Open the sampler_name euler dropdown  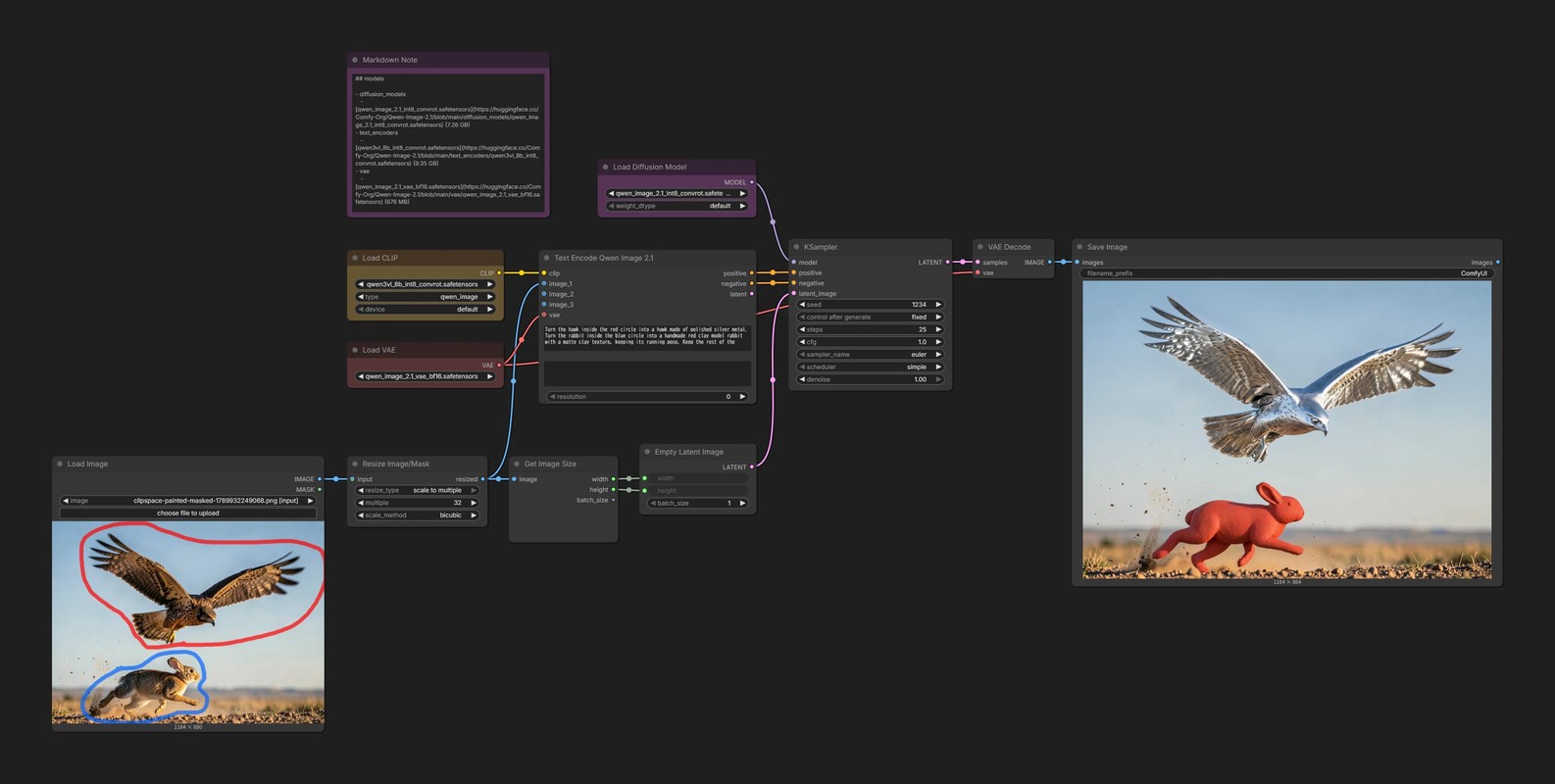pyautogui.click(x=871, y=355)
